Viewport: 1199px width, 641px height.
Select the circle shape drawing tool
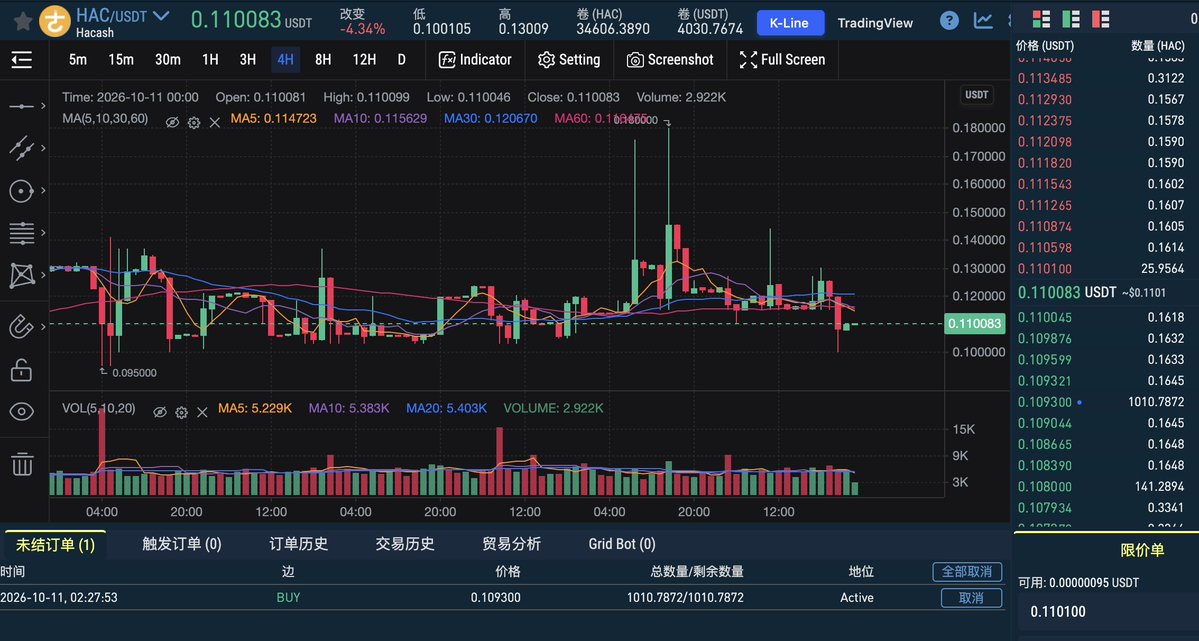[21, 190]
